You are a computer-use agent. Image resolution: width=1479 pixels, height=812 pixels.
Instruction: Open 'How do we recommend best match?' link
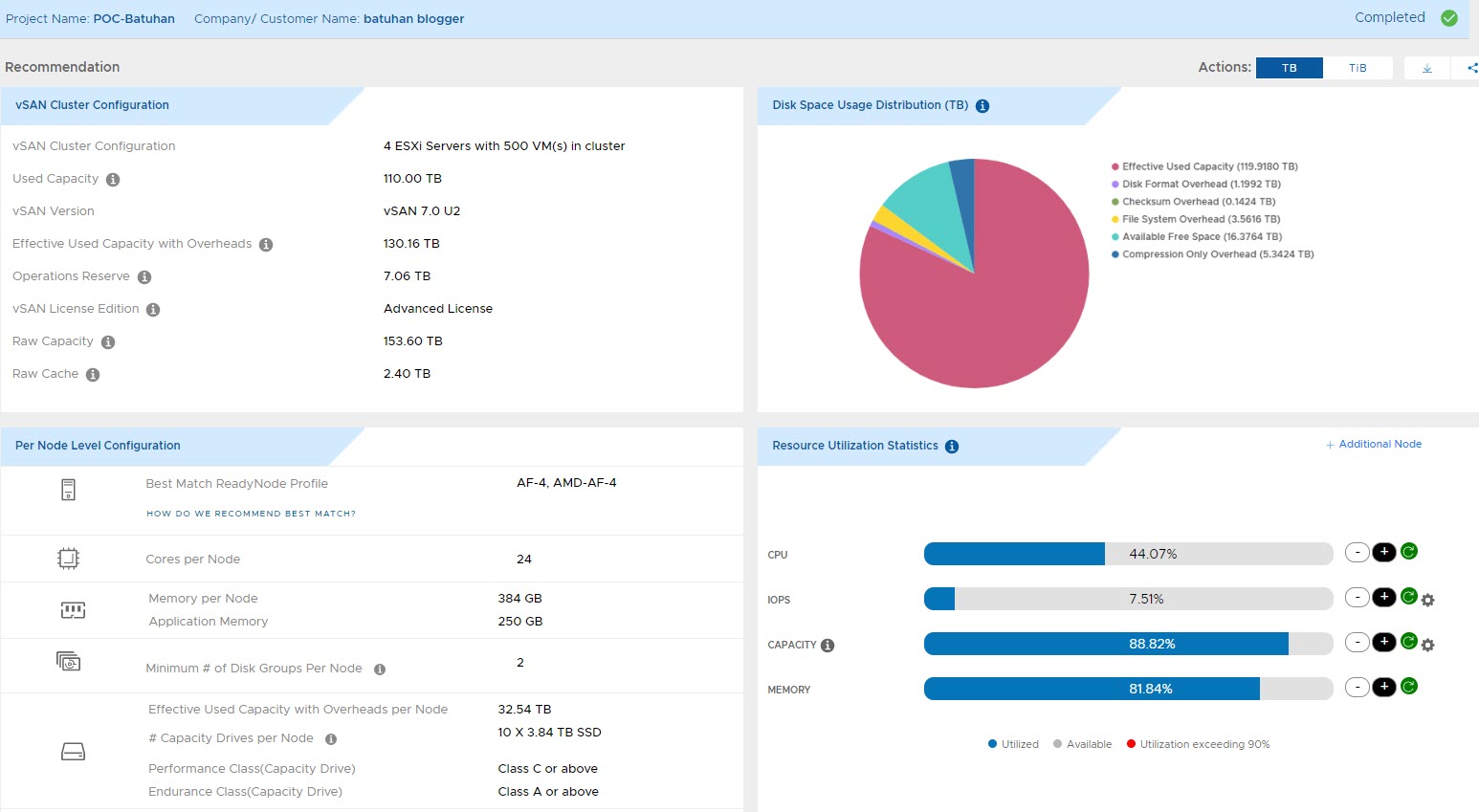251,514
